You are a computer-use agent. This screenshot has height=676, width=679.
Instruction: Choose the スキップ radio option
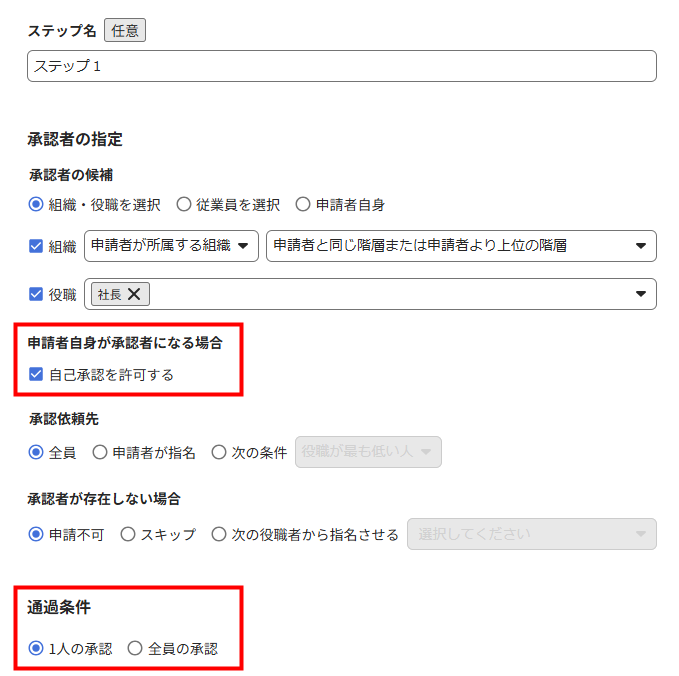(x=128, y=534)
